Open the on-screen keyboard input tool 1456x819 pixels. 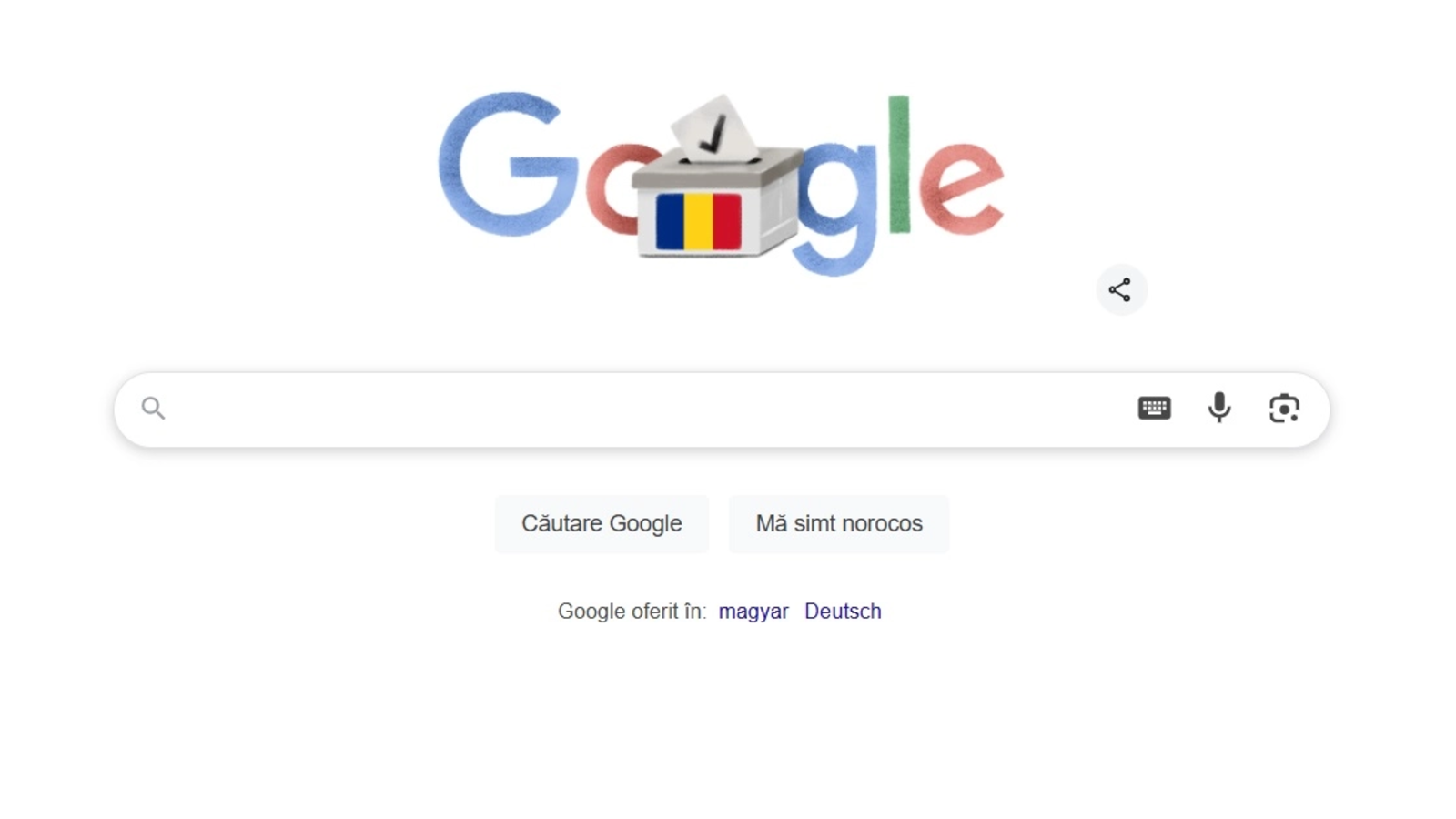[x=1154, y=408]
